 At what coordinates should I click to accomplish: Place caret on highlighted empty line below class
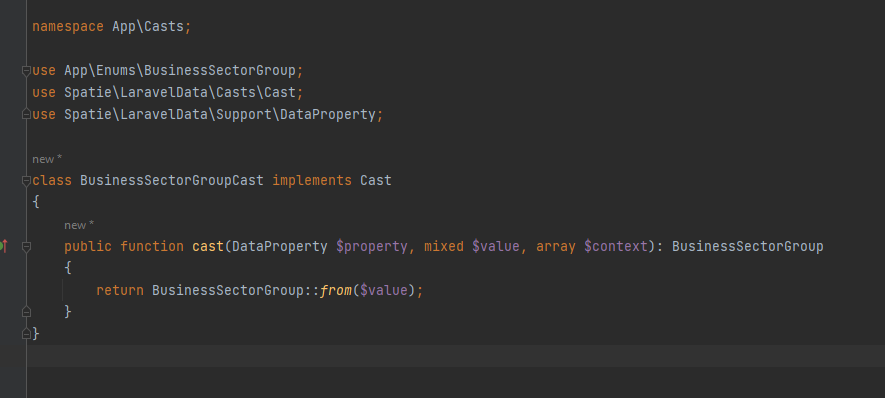pyautogui.click(x=456, y=356)
